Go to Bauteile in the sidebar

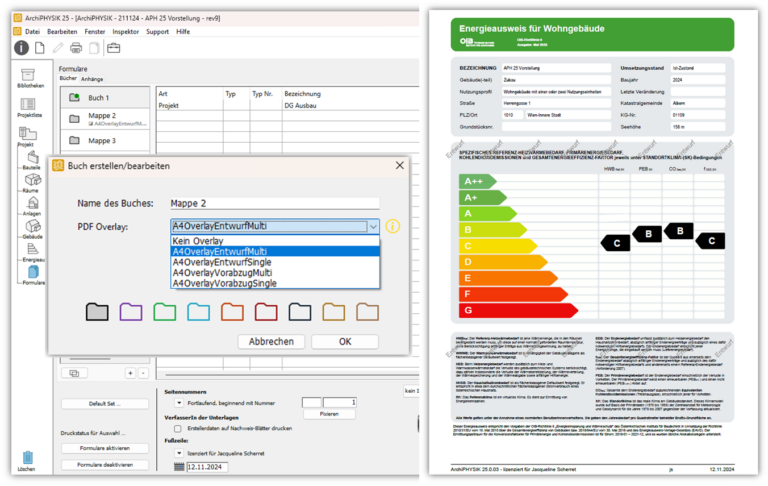[32, 160]
